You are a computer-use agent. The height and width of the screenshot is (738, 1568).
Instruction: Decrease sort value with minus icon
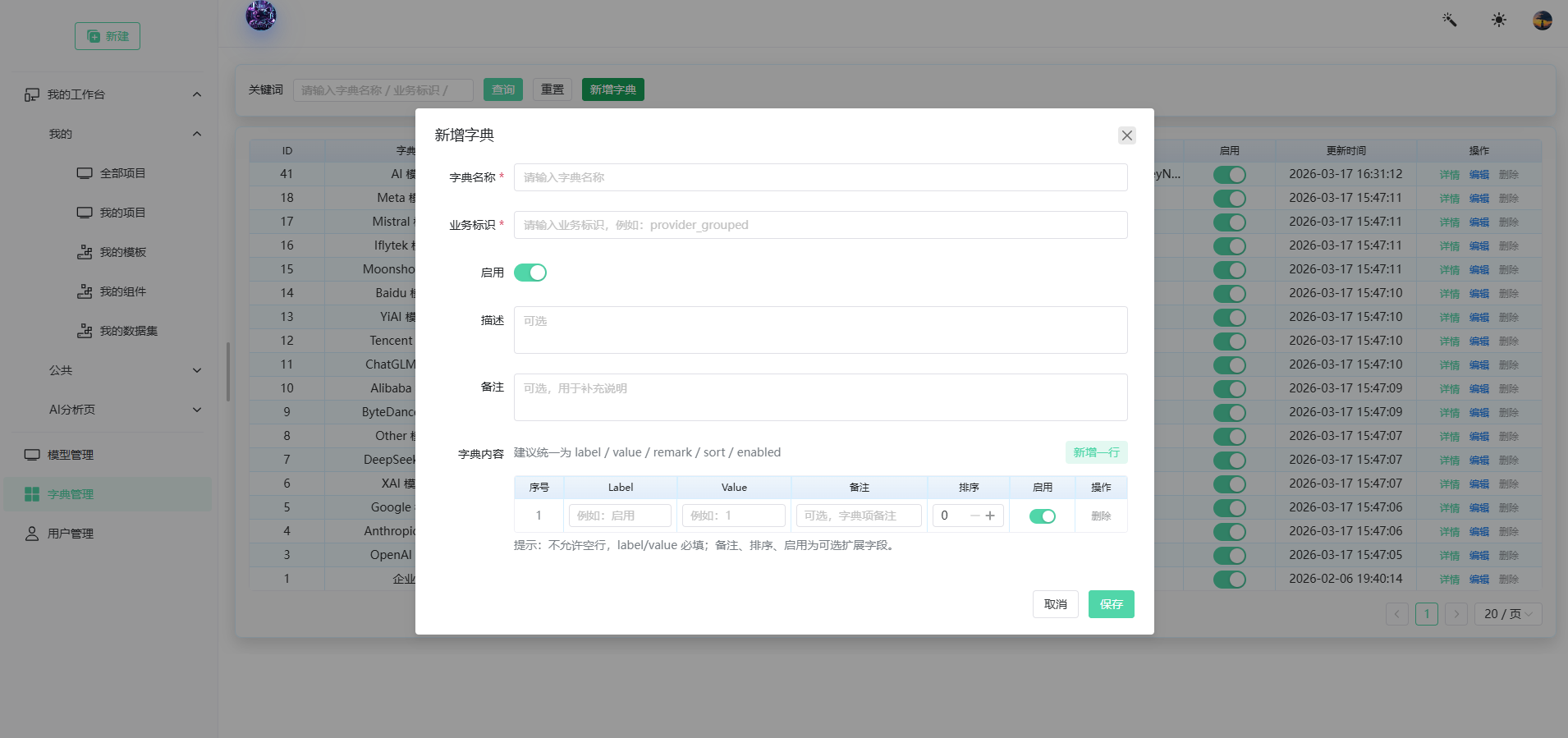pyautogui.click(x=974, y=516)
